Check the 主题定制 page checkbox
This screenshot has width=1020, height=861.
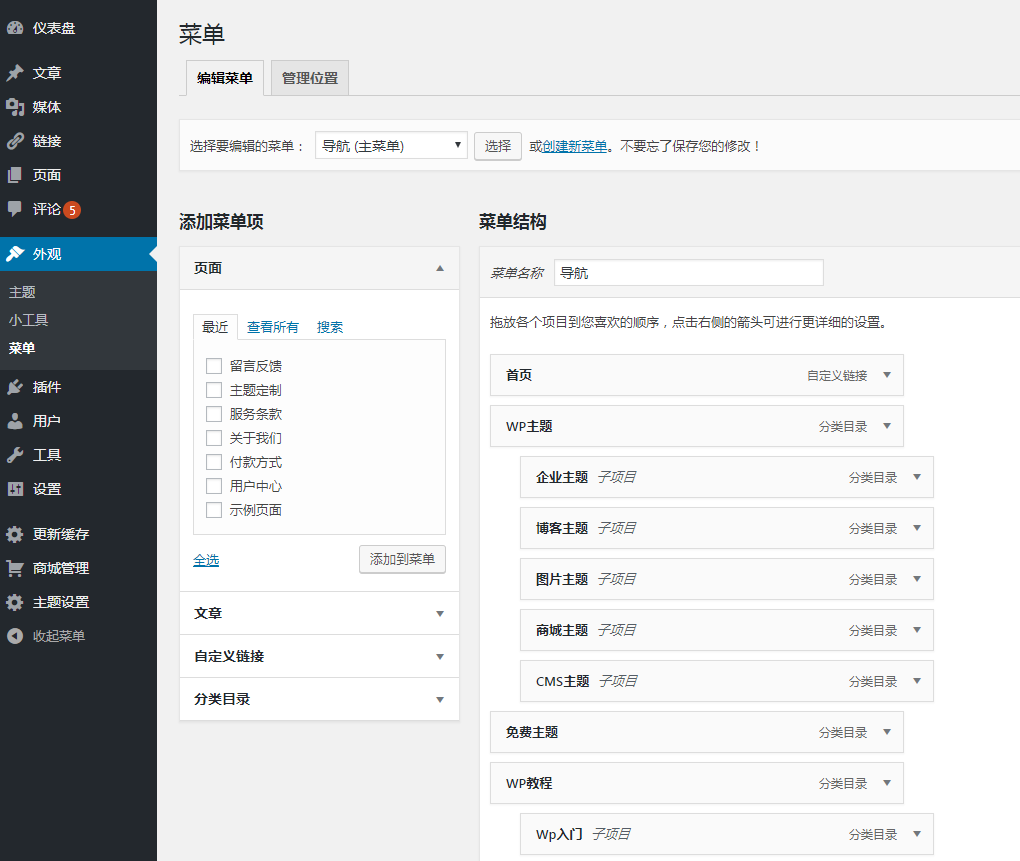(214, 390)
